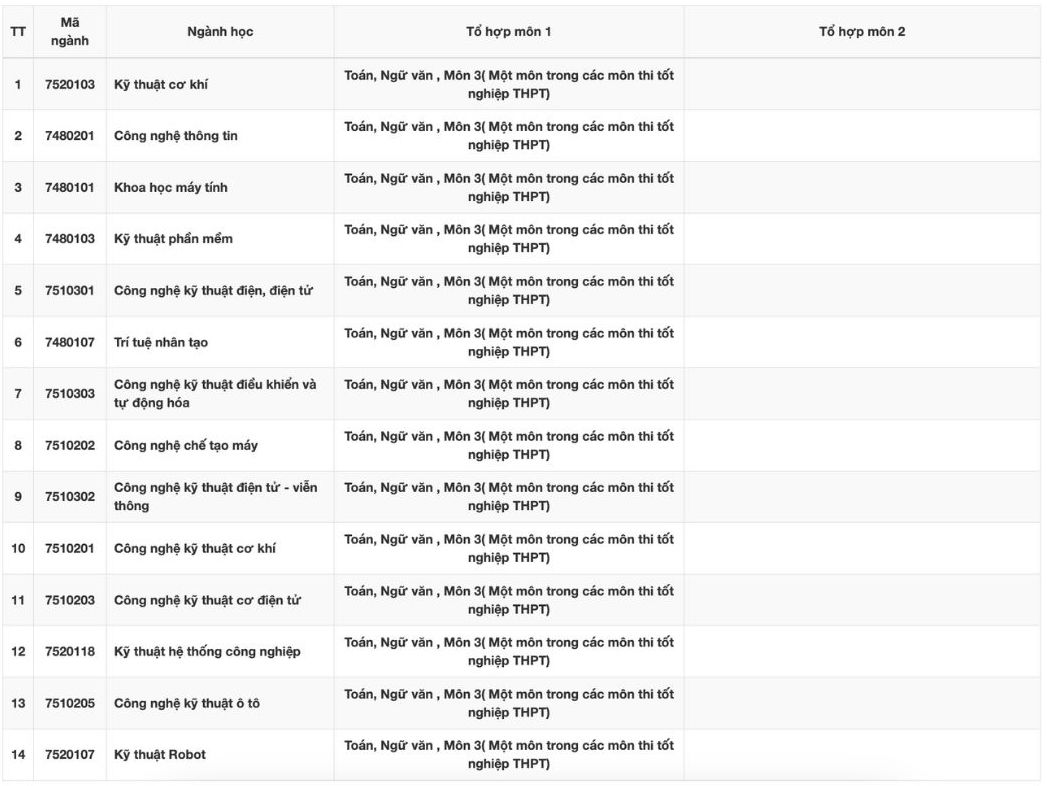
Task: Click the "Kỹ thuật phần mềm" cell
Action: tap(173, 239)
